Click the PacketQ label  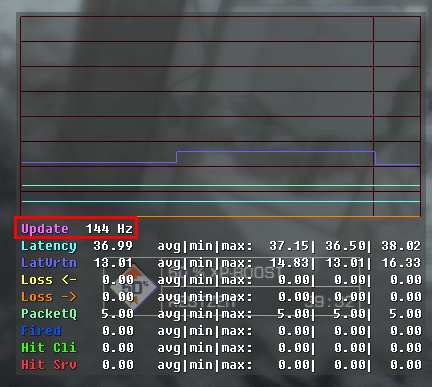pos(49,314)
